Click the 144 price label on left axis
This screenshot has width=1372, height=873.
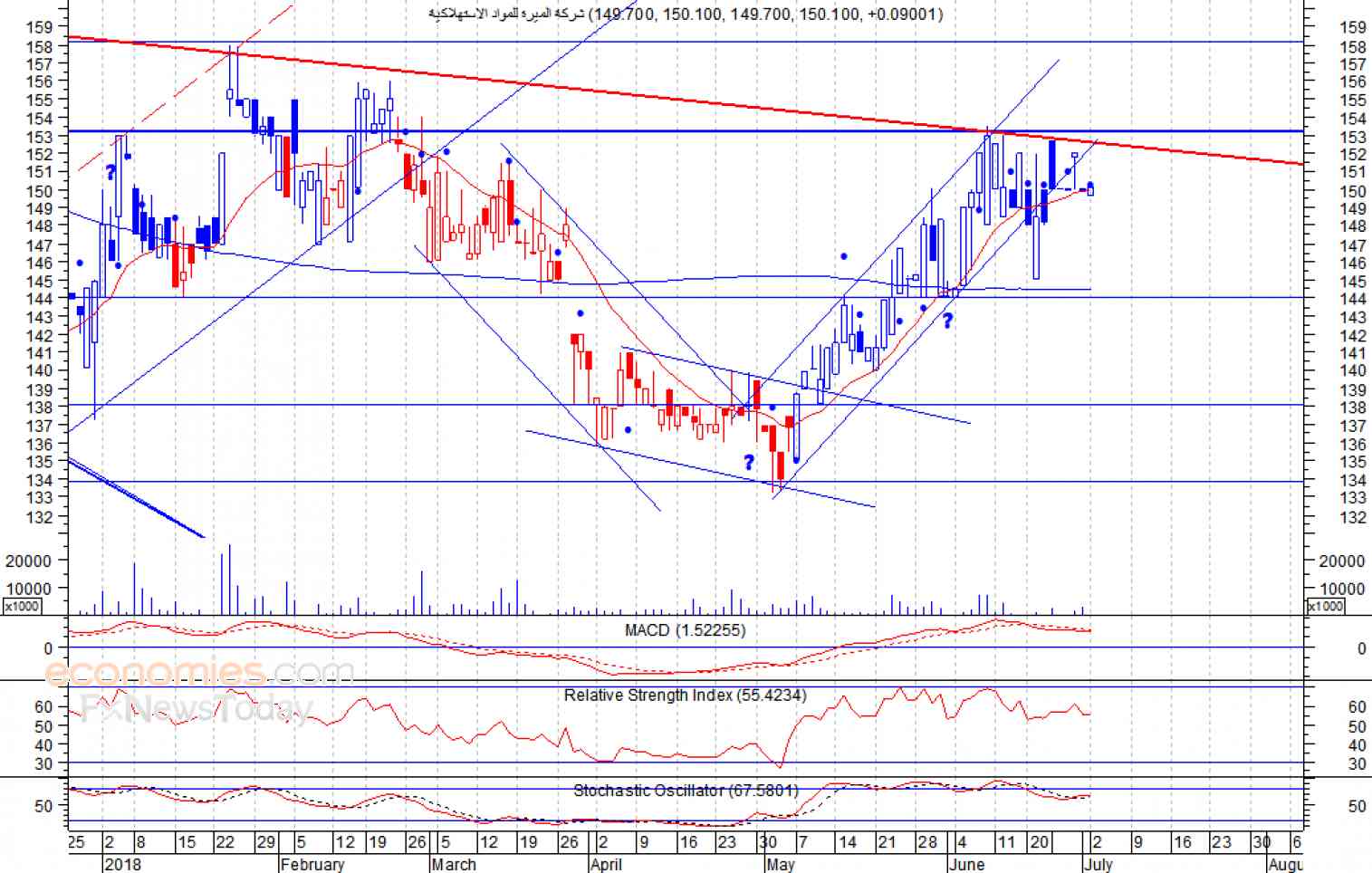39,298
